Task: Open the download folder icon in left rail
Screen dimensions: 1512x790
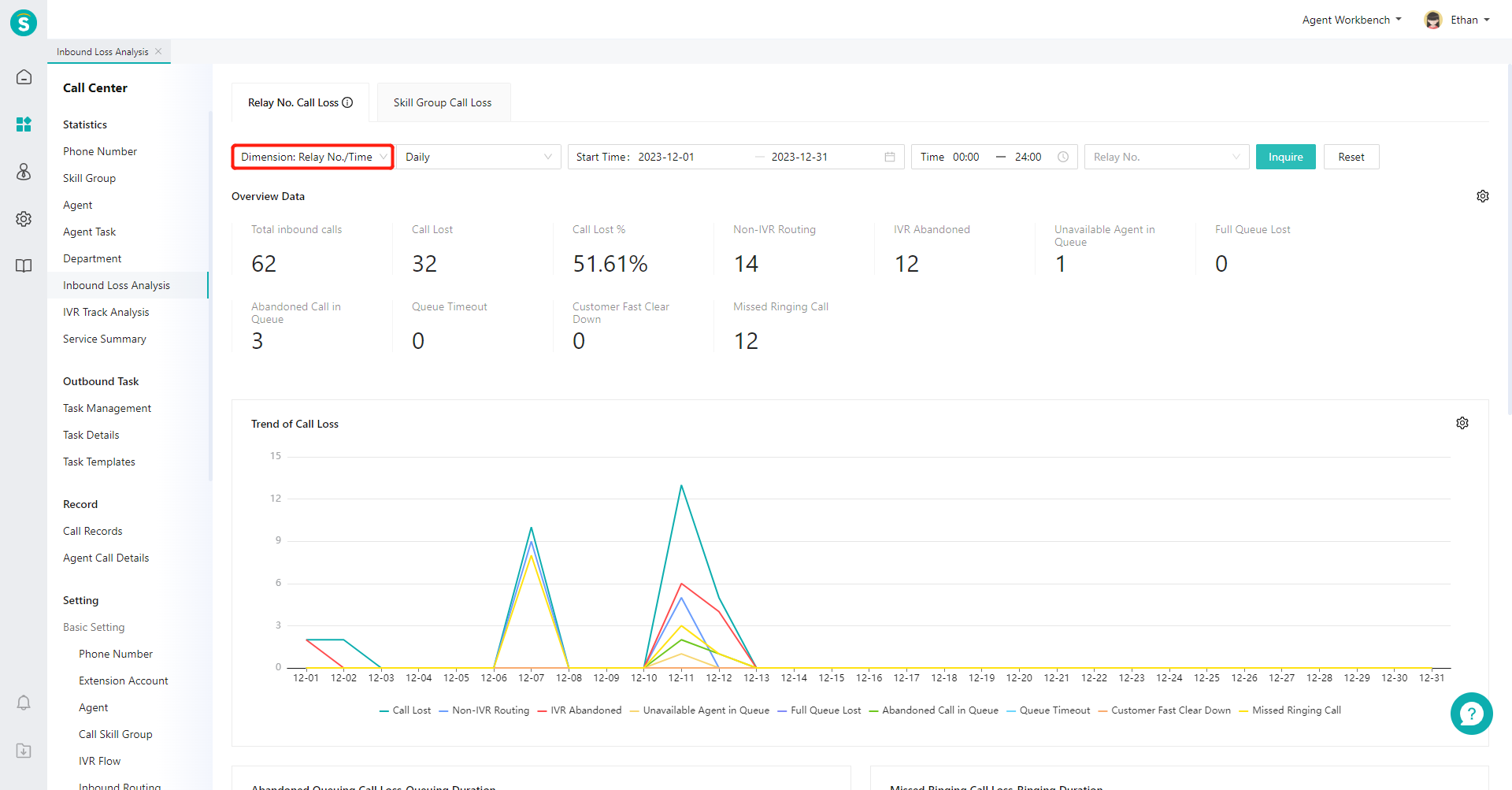Action: click(24, 751)
